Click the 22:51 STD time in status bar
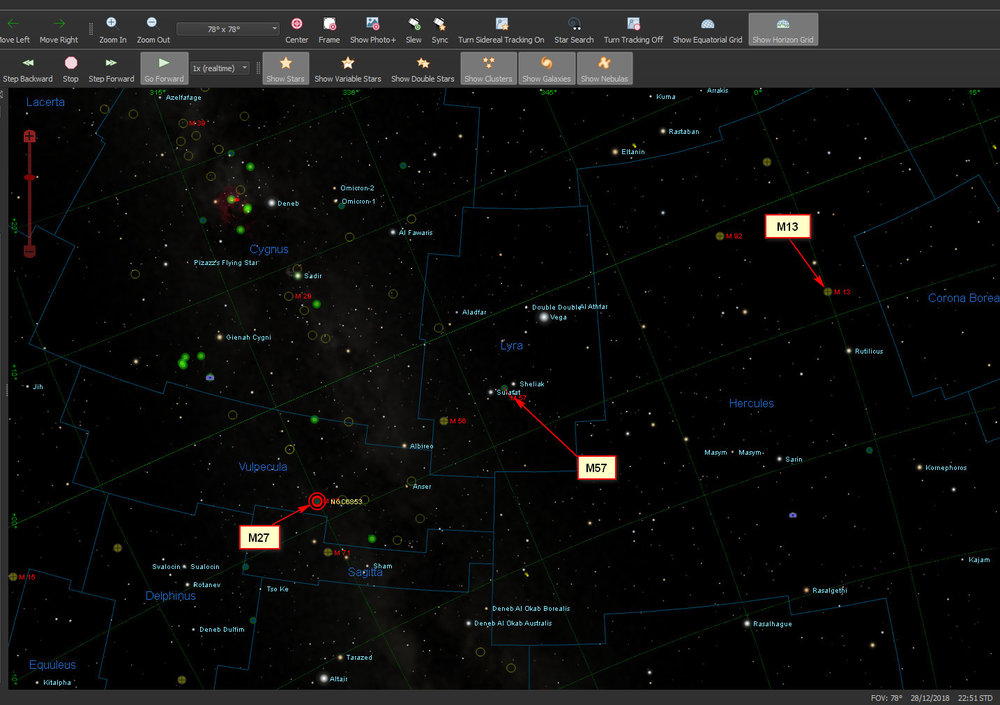This screenshot has height=705, width=1000. (975, 698)
